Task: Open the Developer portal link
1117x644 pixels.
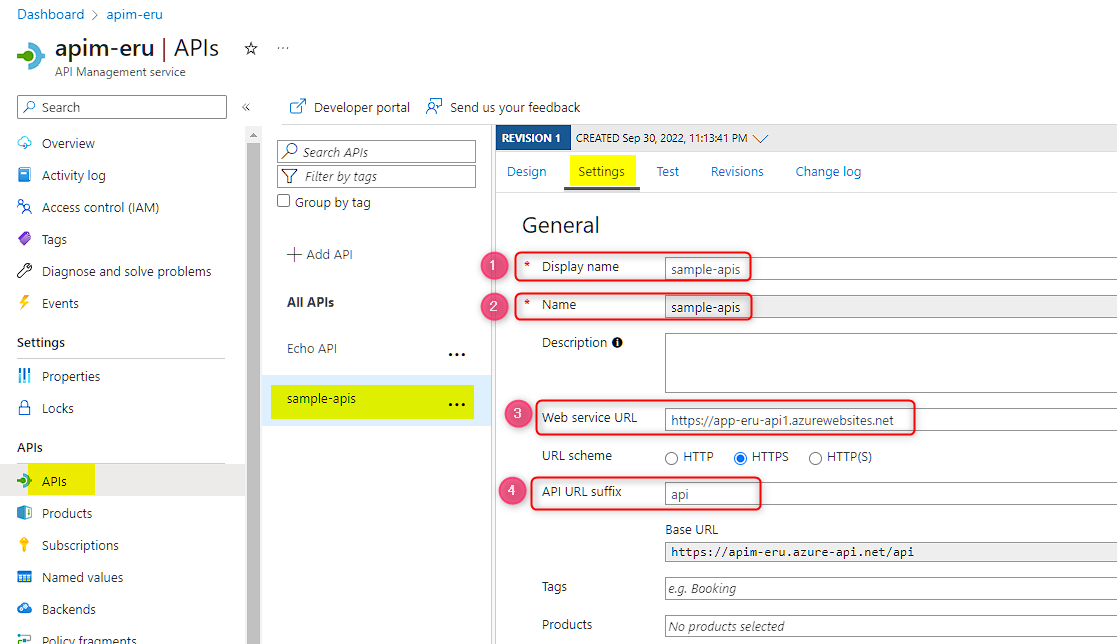Action: click(x=362, y=108)
